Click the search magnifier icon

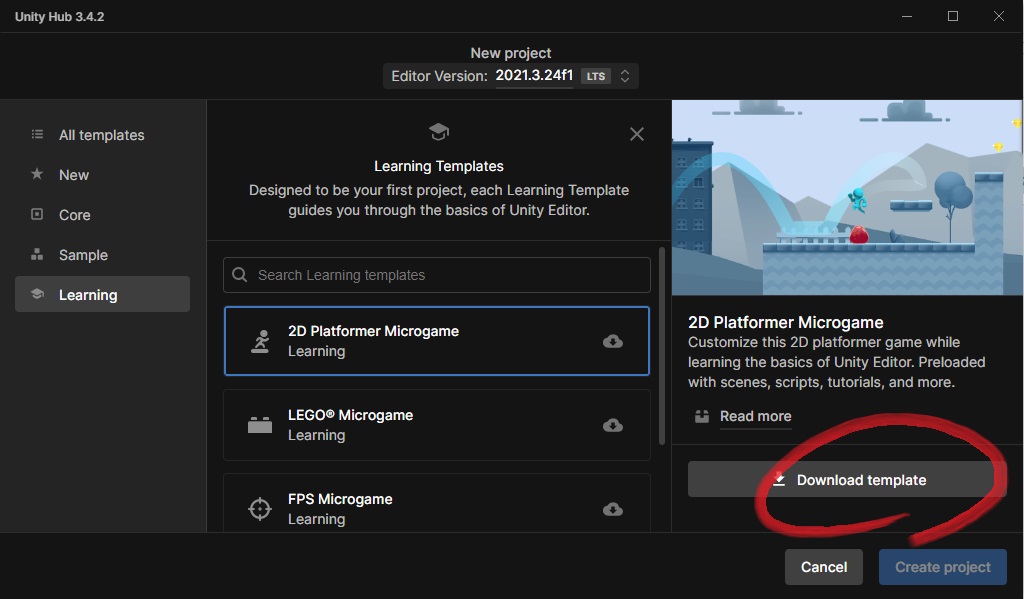coord(240,274)
